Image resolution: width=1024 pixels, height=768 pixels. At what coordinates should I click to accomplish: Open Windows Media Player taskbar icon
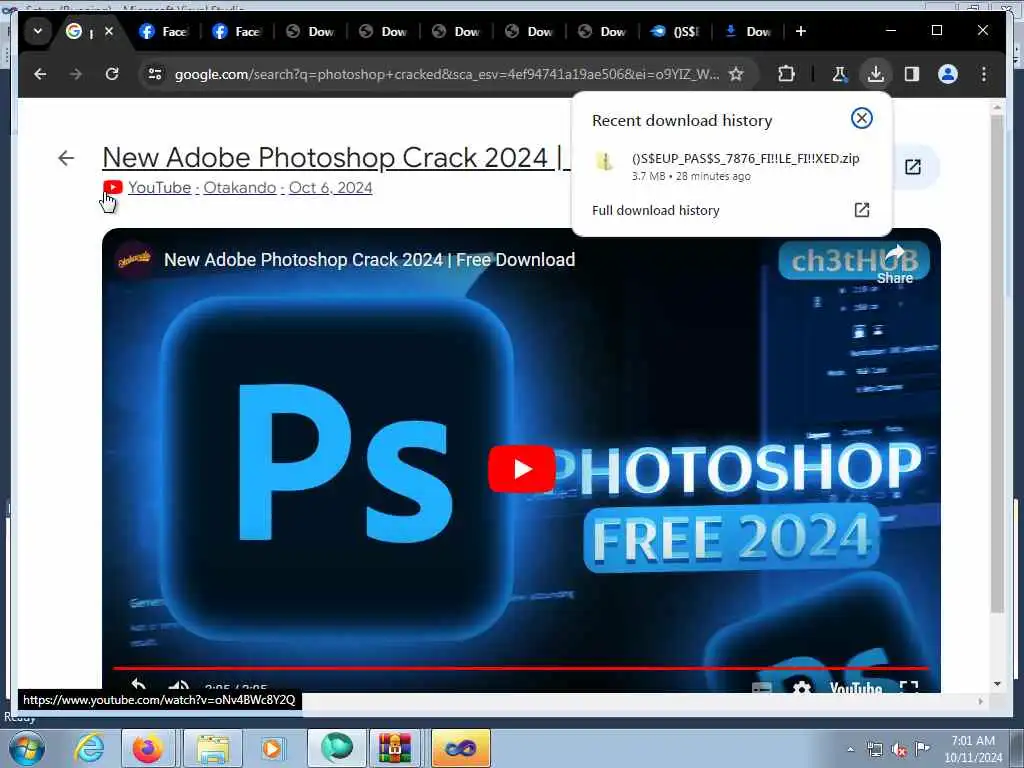coord(272,748)
